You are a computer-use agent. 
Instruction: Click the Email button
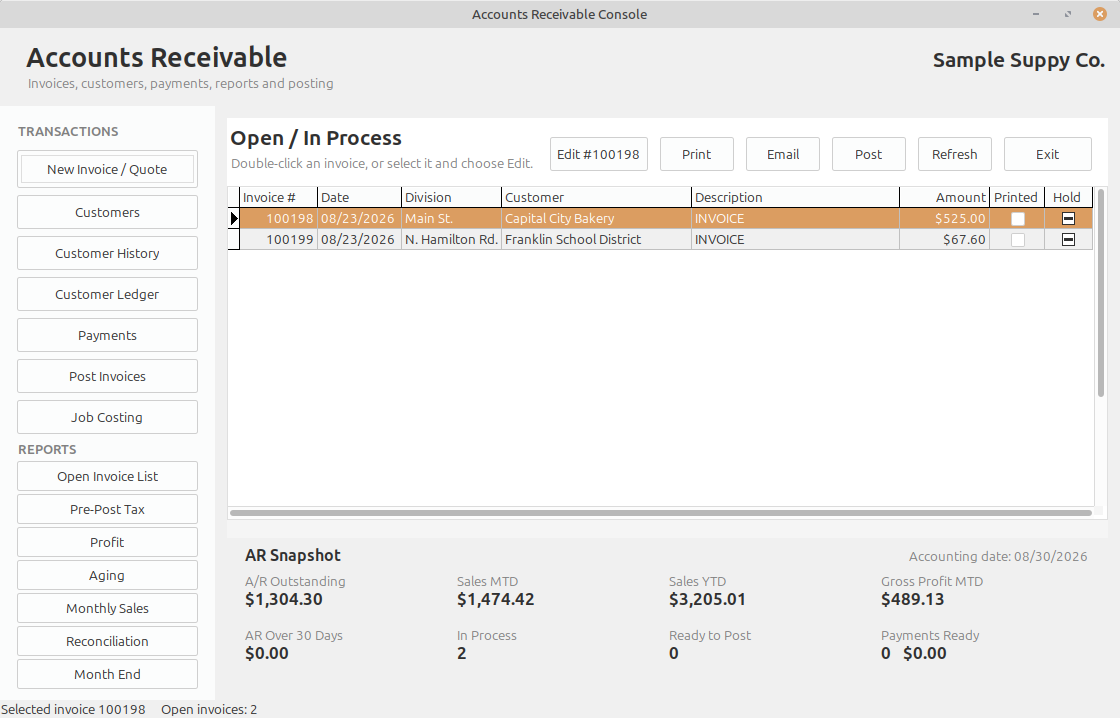tap(783, 154)
